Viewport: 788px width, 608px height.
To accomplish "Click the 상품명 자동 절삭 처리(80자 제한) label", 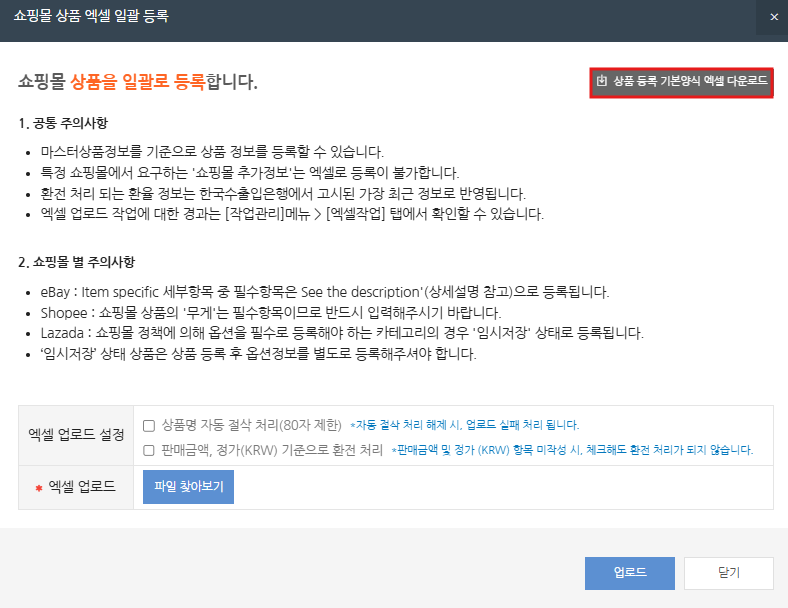I will (x=252, y=425).
